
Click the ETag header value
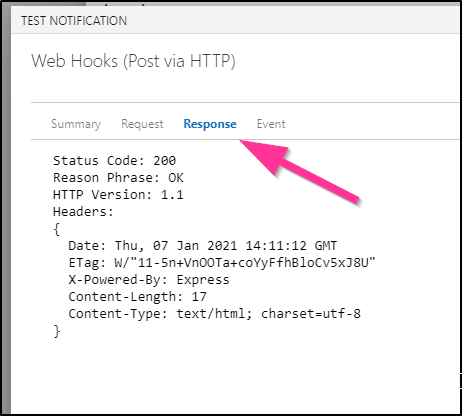pyautogui.click(x=245, y=263)
